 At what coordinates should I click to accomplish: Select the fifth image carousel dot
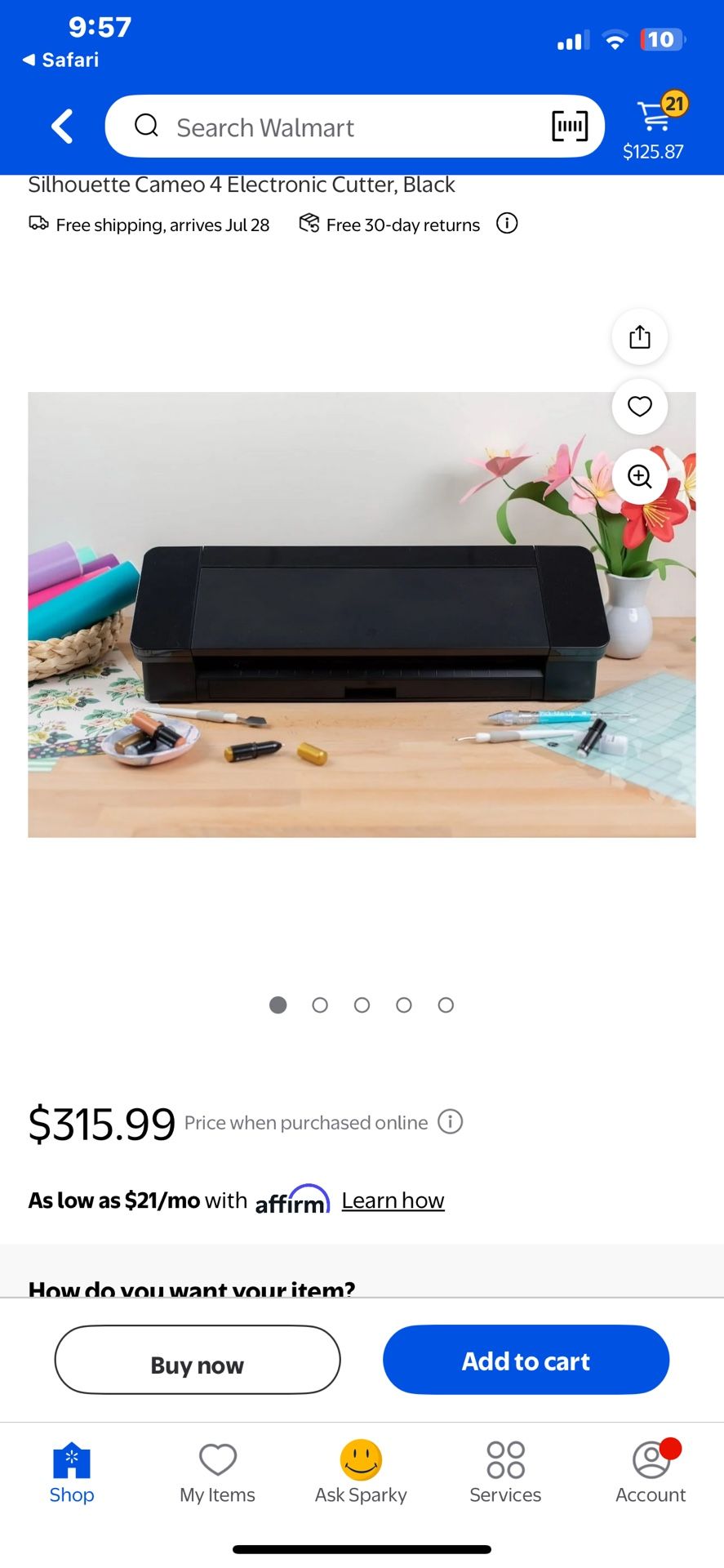click(446, 1005)
